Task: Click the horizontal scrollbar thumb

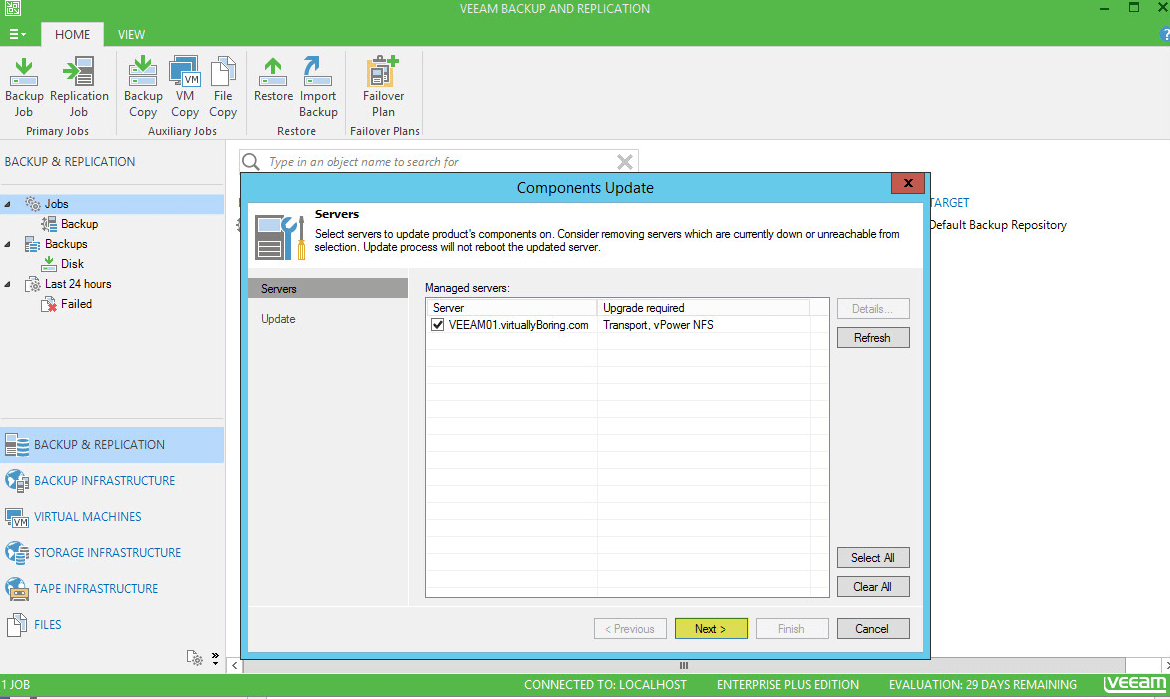Action: click(683, 665)
